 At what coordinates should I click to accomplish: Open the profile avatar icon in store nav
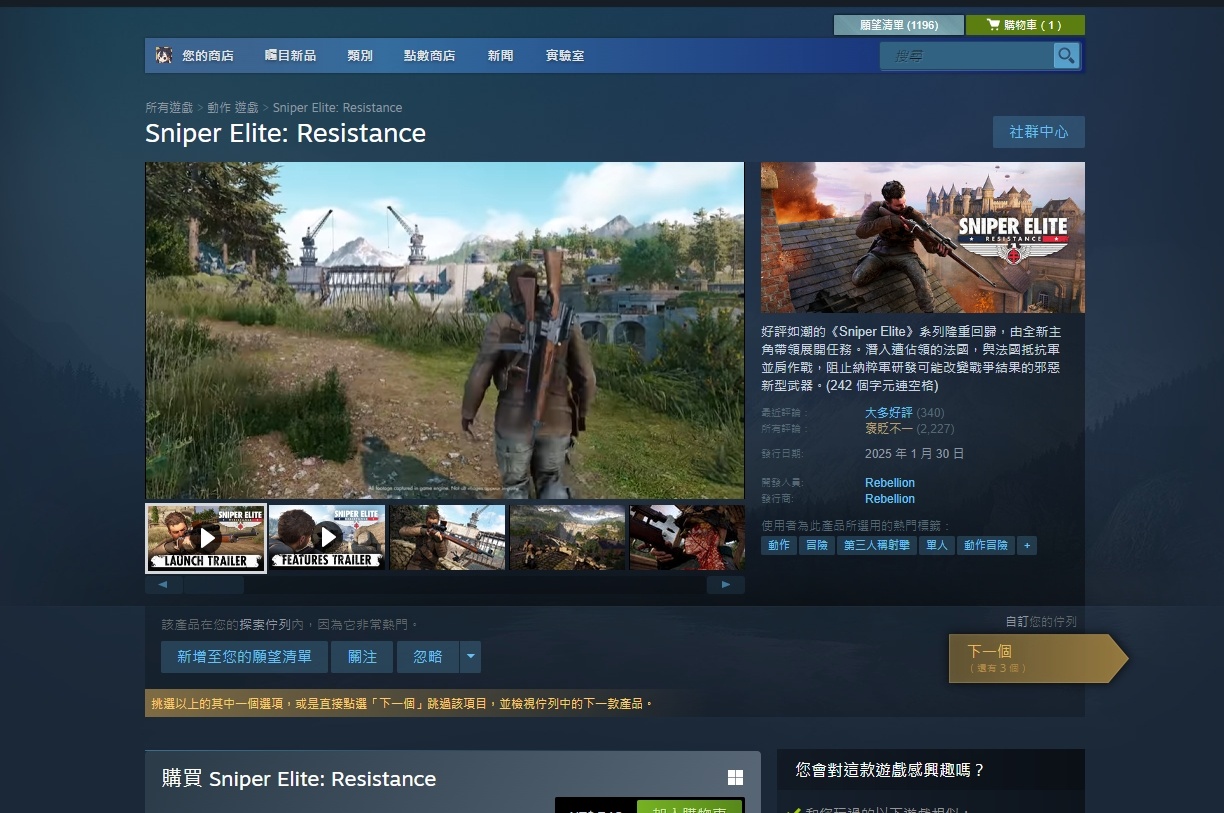point(164,56)
